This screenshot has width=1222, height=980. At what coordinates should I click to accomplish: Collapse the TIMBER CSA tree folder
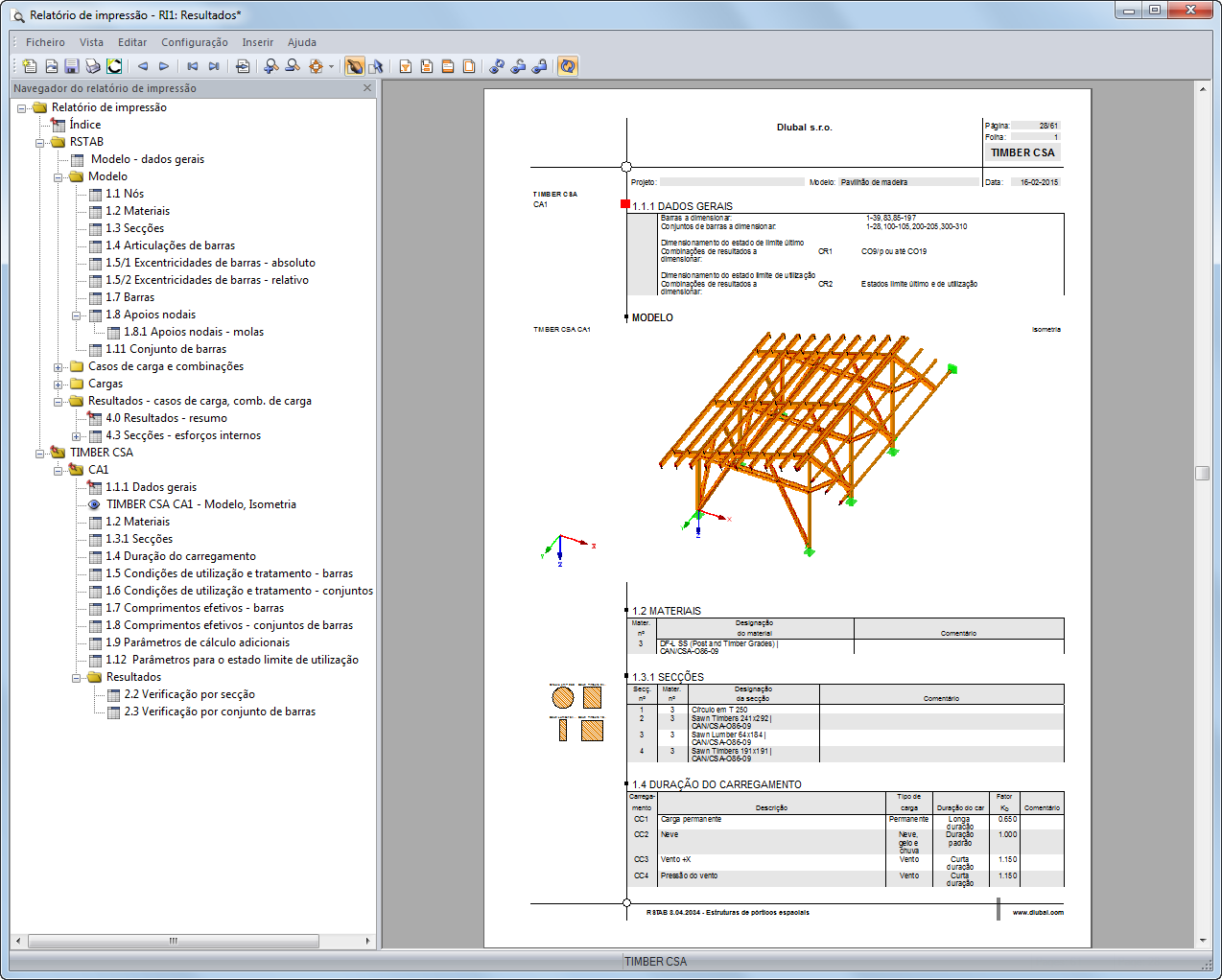pos(40,453)
